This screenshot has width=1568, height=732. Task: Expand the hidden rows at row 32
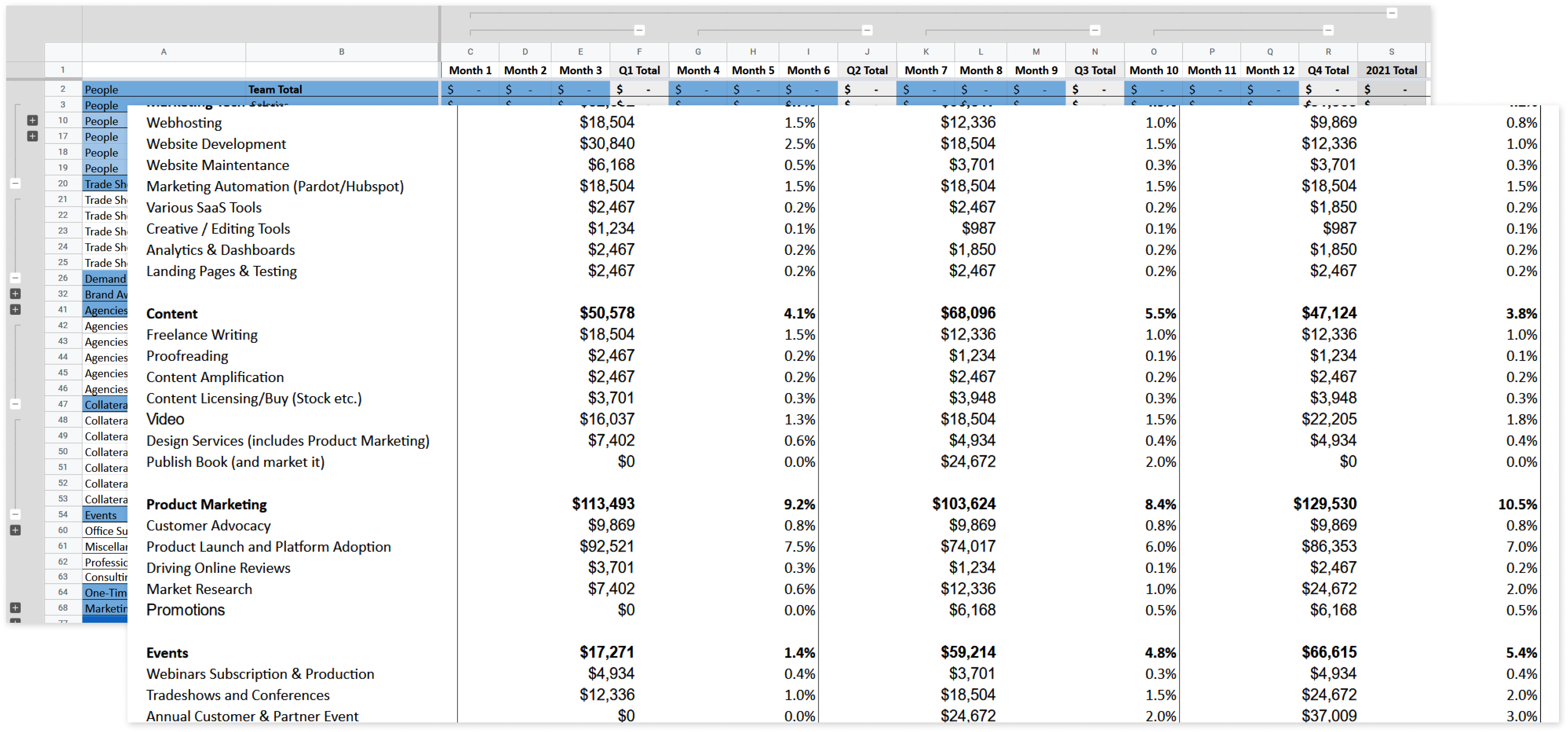pyautogui.click(x=16, y=294)
